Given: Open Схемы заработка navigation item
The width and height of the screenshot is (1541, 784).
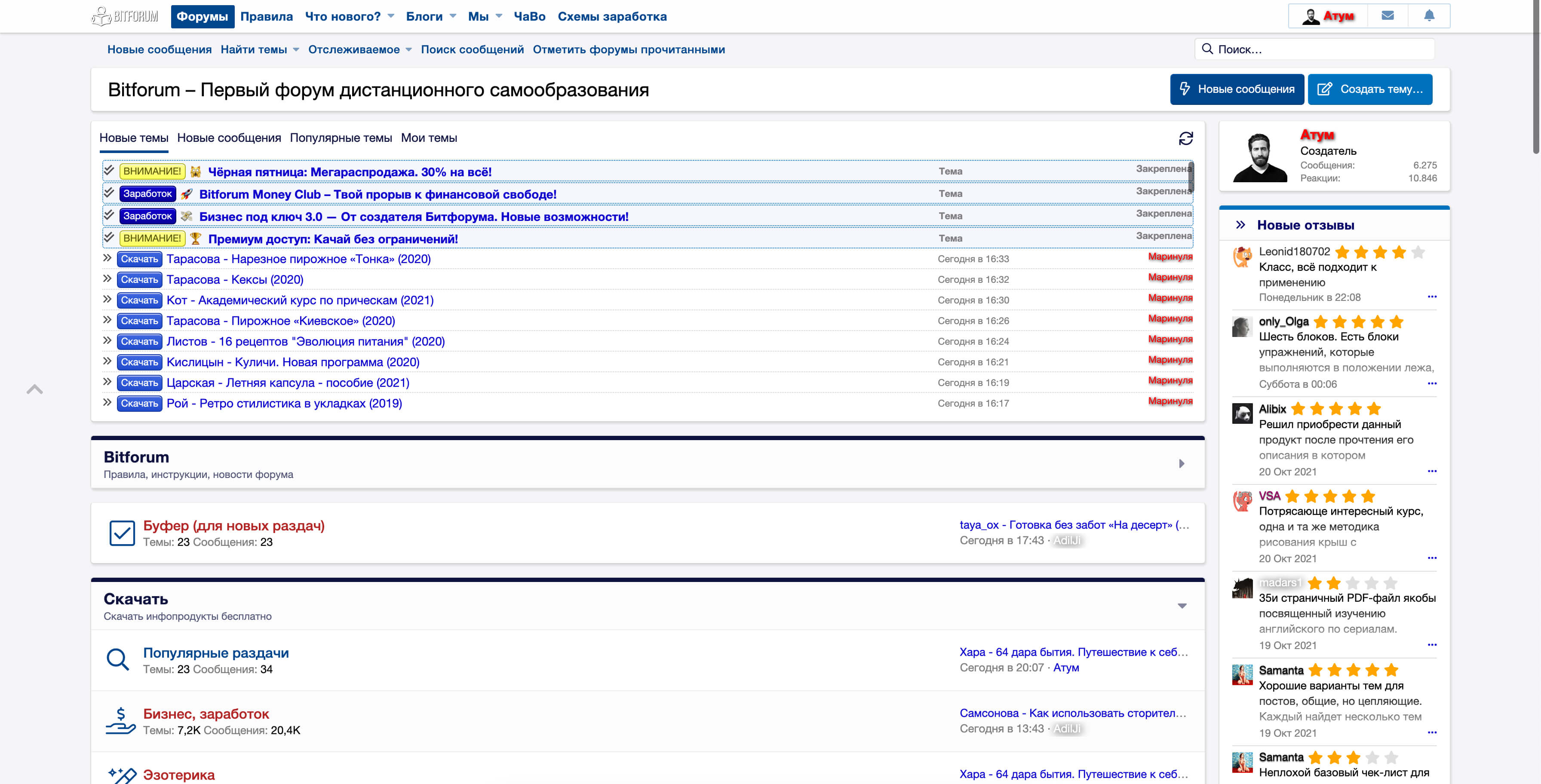Looking at the screenshot, I should click(612, 16).
